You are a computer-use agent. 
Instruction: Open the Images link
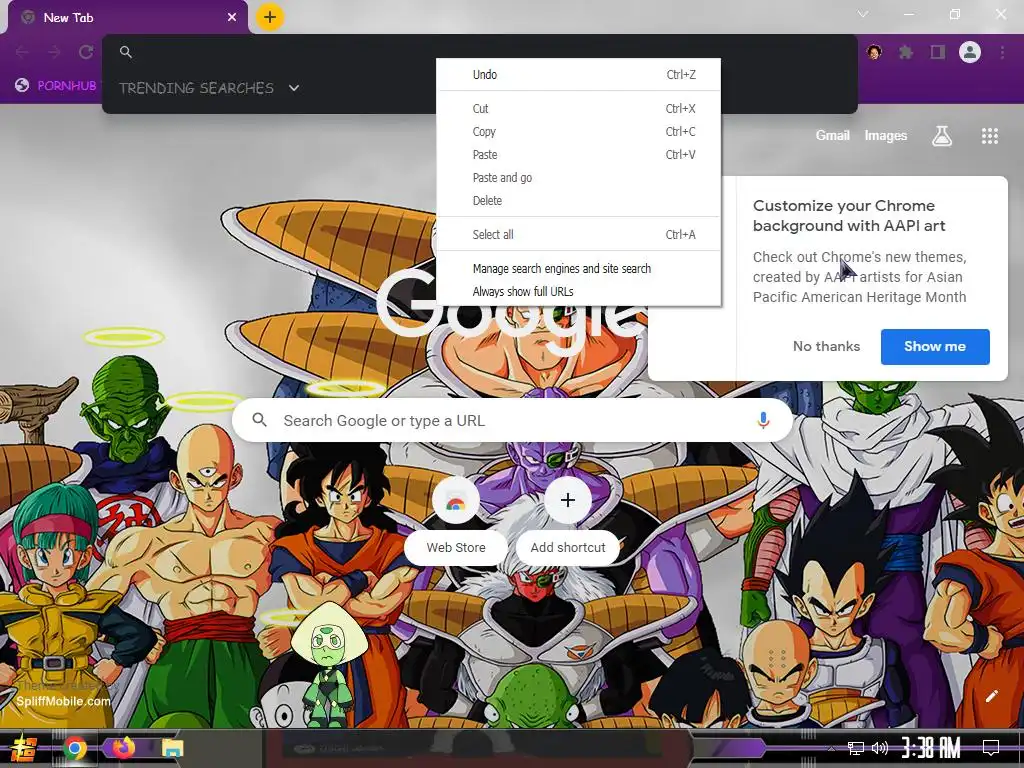pos(886,135)
